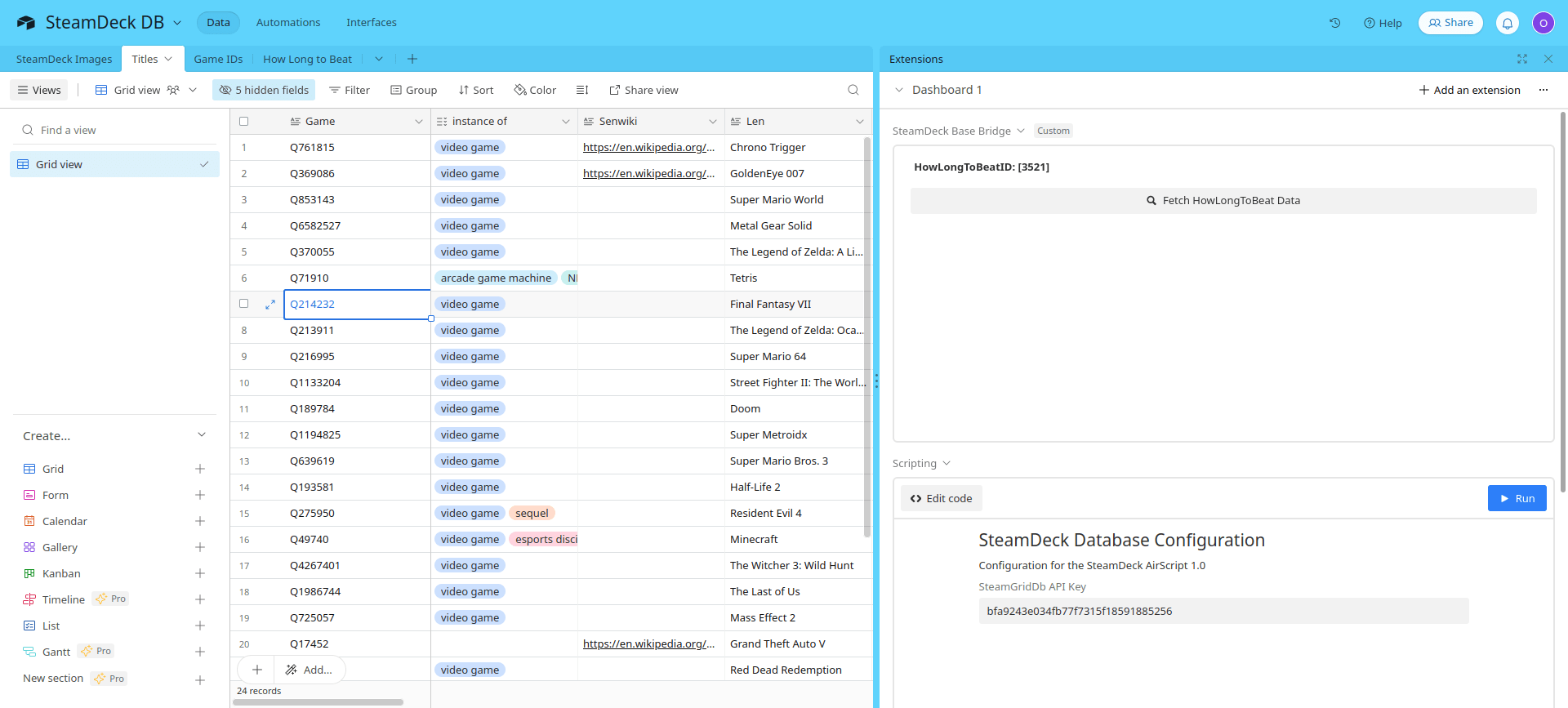Click SteamGridDb API Key input field

point(1223,611)
